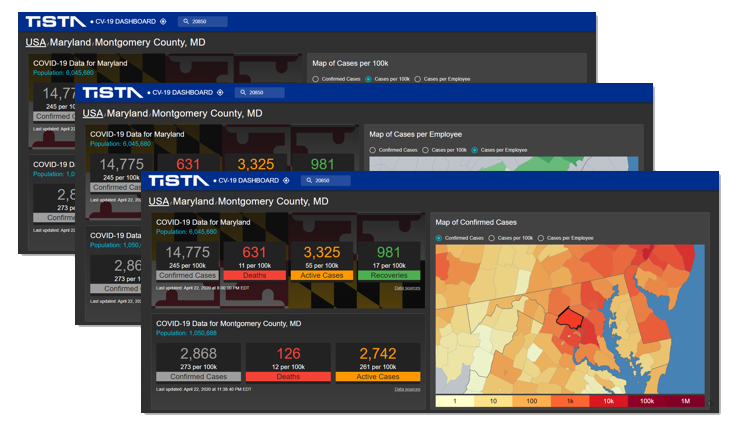
Task: Click USA breadcrumb link in front window
Action: (x=159, y=201)
